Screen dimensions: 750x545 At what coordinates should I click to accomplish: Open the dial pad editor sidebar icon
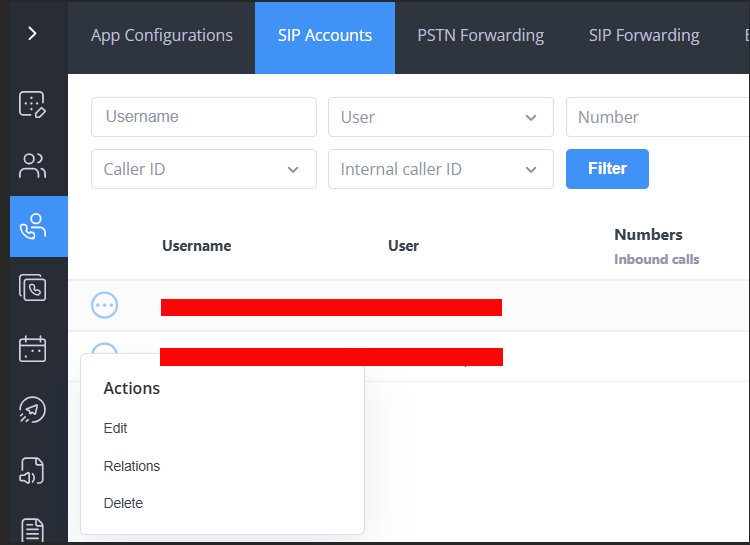[33, 104]
